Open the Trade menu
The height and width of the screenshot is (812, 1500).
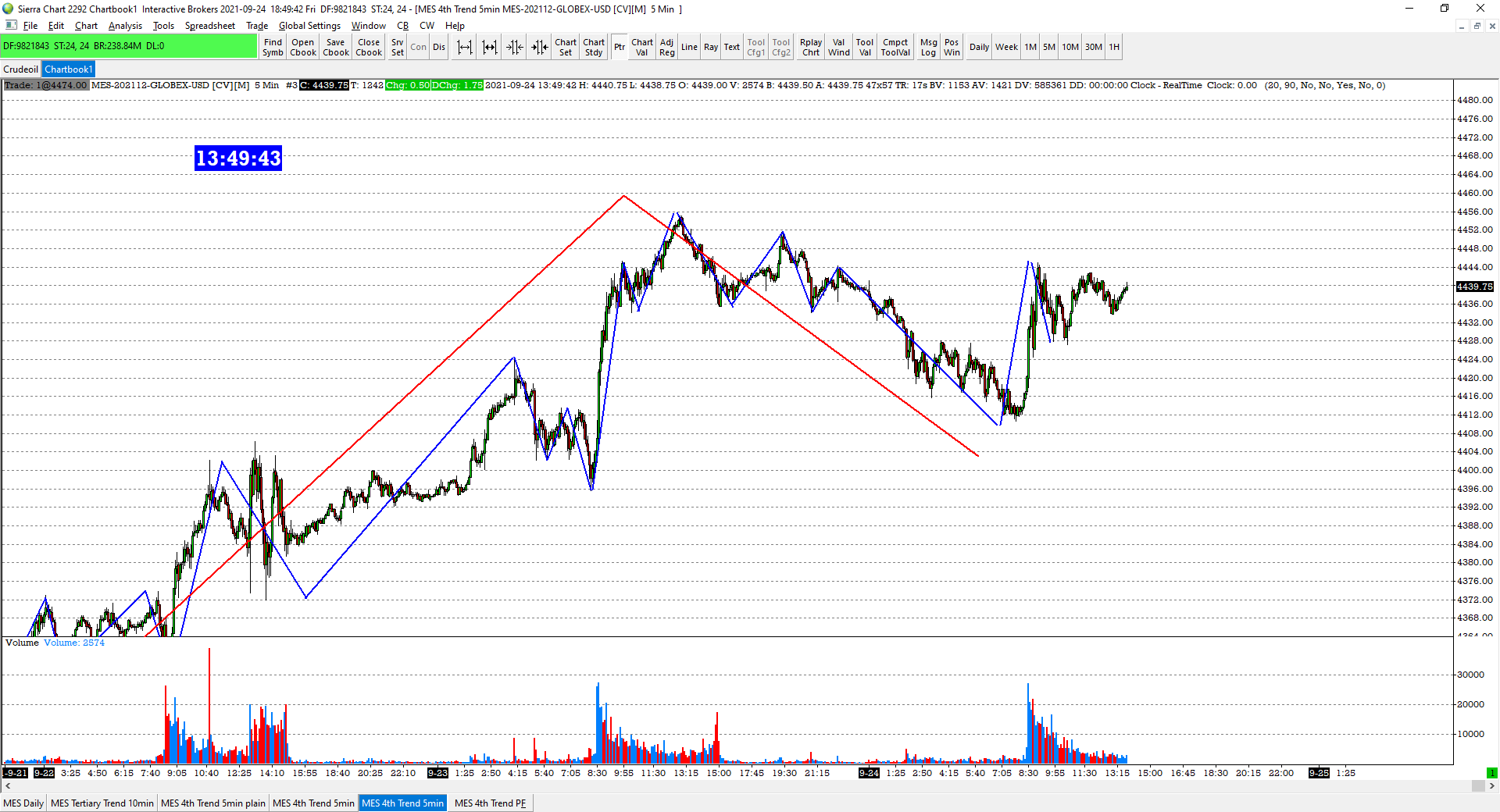point(257,26)
